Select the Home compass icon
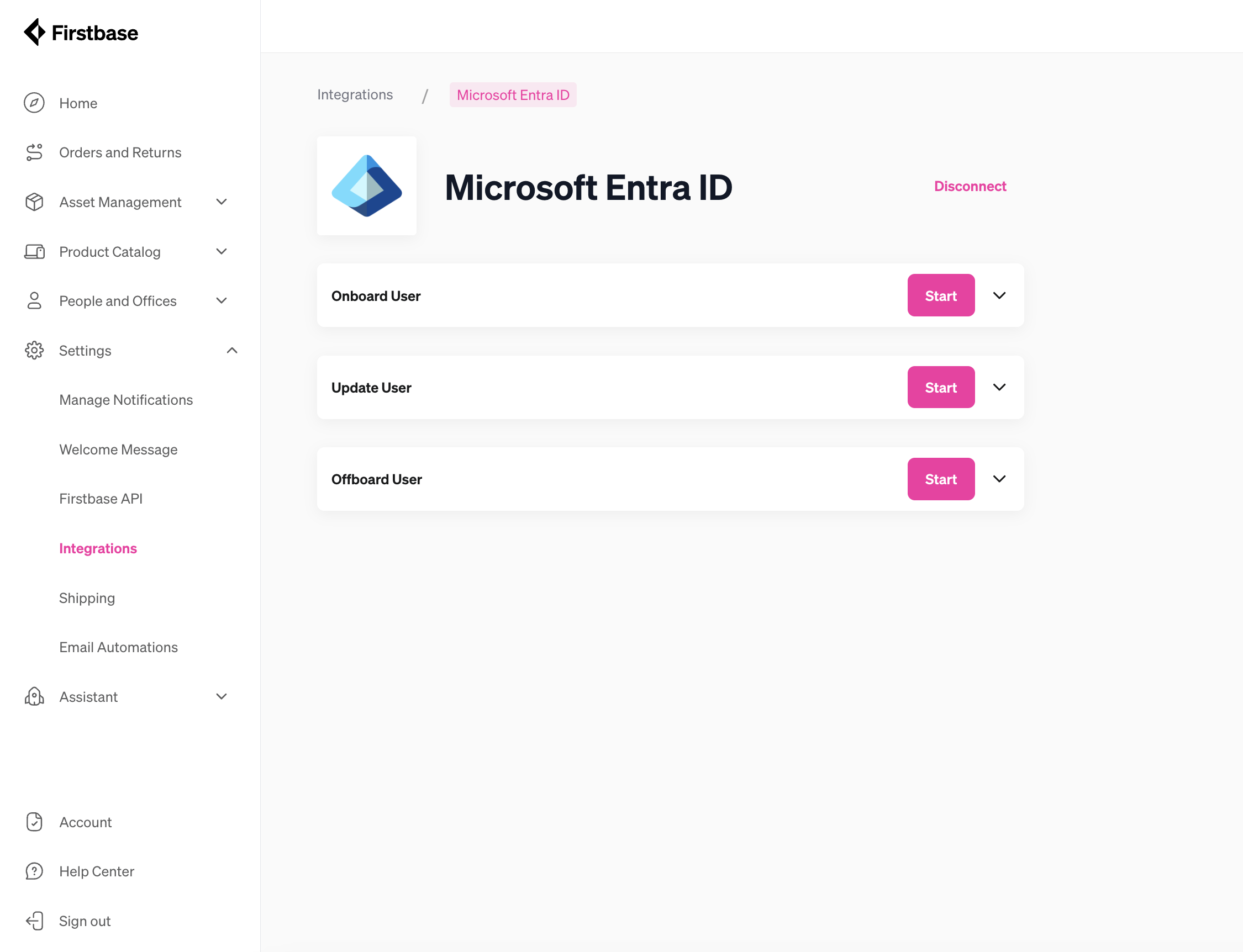 click(34, 103)
